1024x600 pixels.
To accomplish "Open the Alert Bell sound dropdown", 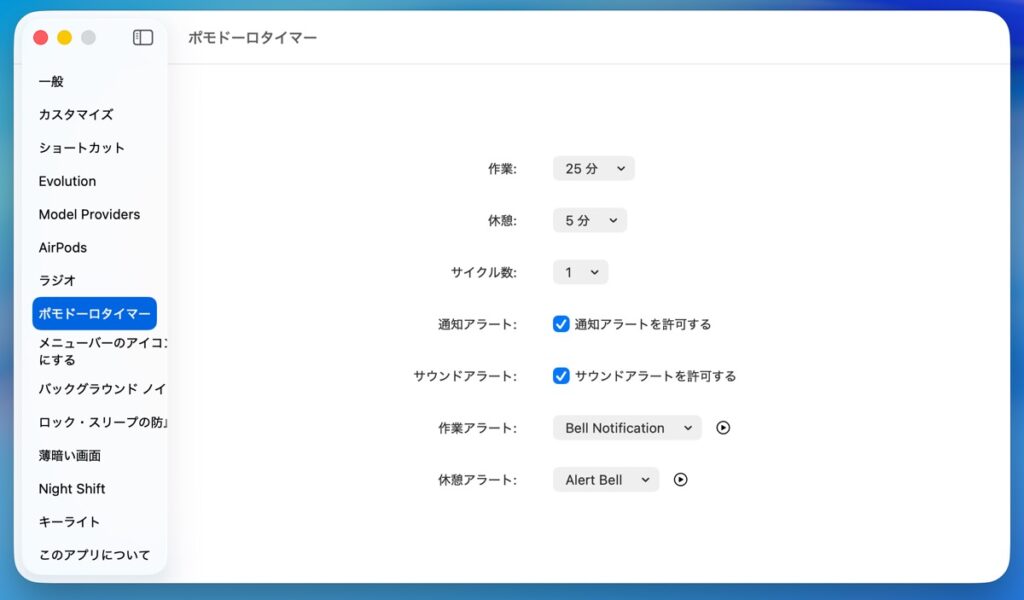I will (605, 480).
